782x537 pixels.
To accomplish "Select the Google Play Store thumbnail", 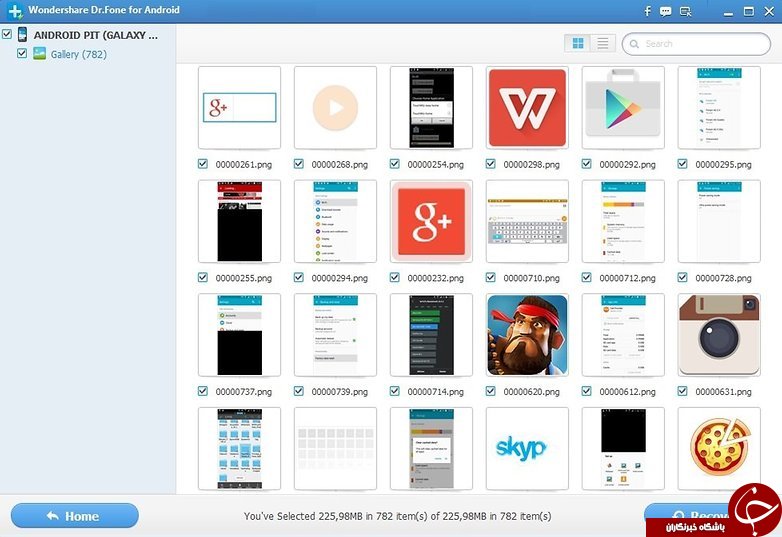I will (623, 108).
